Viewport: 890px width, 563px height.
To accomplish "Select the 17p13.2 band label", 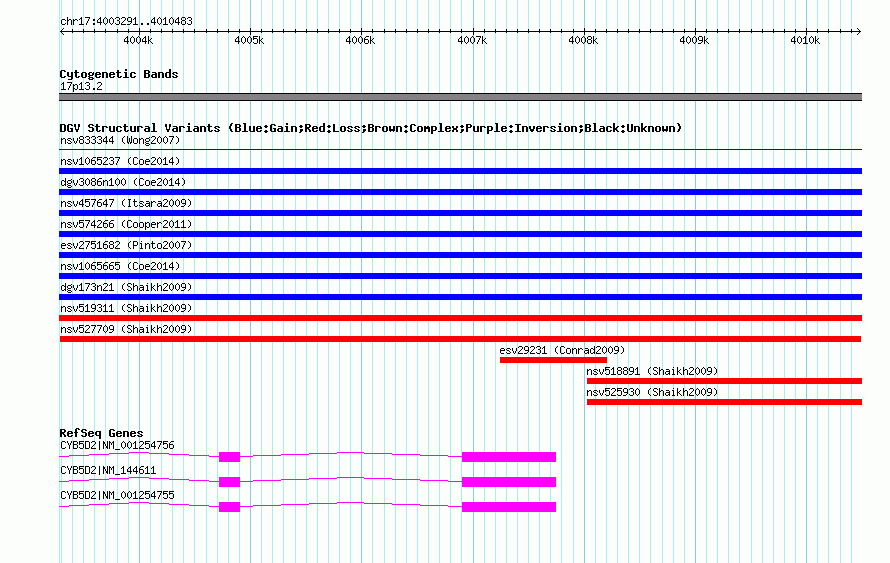I will coord(81,86).
